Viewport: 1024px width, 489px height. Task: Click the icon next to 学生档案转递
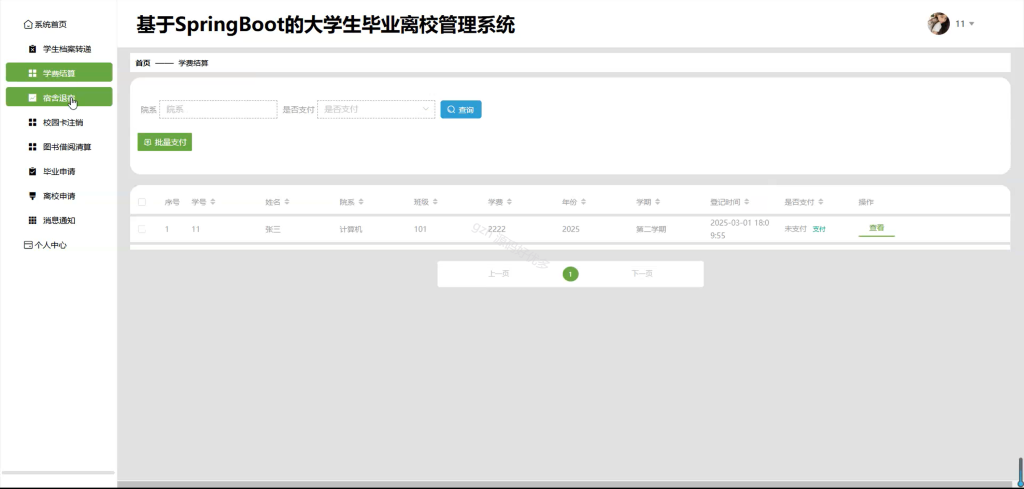pyautogui.click(x=33, y=49)
